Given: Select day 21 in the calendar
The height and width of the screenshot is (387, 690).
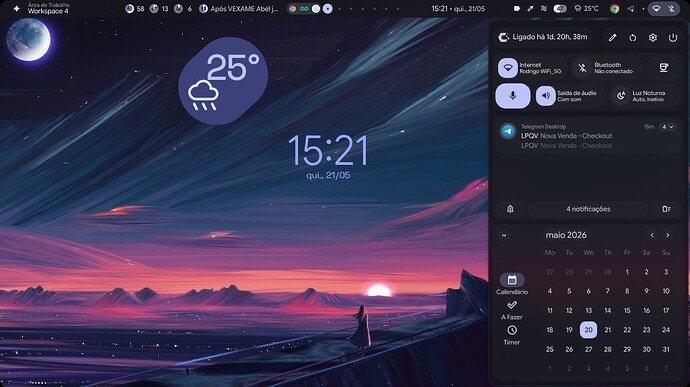Looking at the screenshot, I should coord(608,330).
